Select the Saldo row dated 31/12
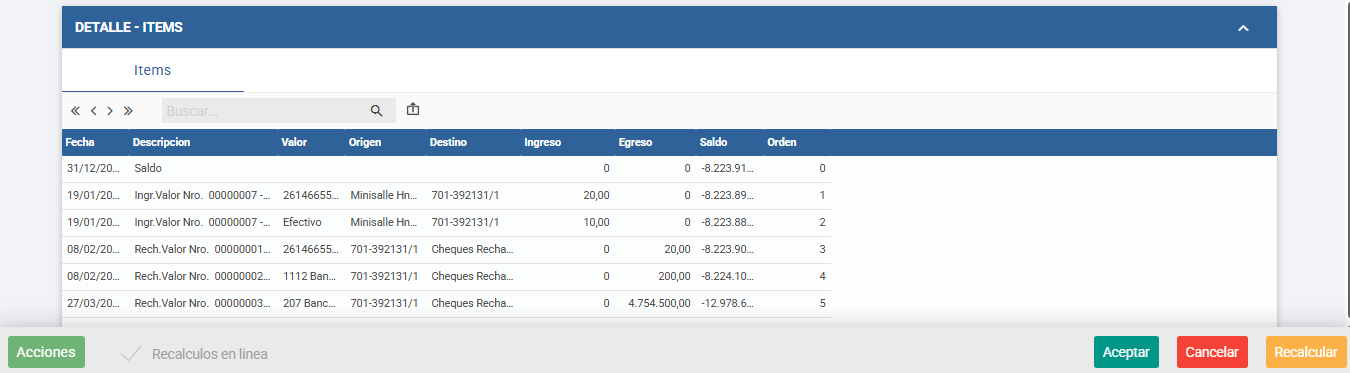Screen dimensions: 1350x373 [x=446, y=169]
